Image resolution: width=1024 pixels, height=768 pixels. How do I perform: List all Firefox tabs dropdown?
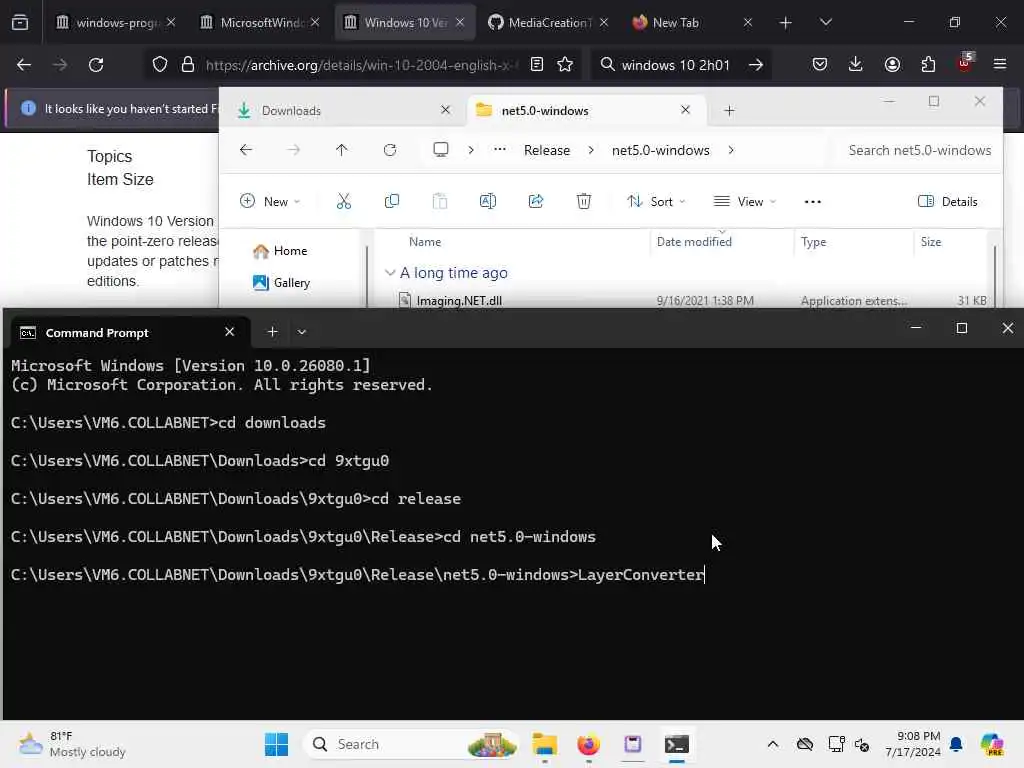tap(825, 22)
